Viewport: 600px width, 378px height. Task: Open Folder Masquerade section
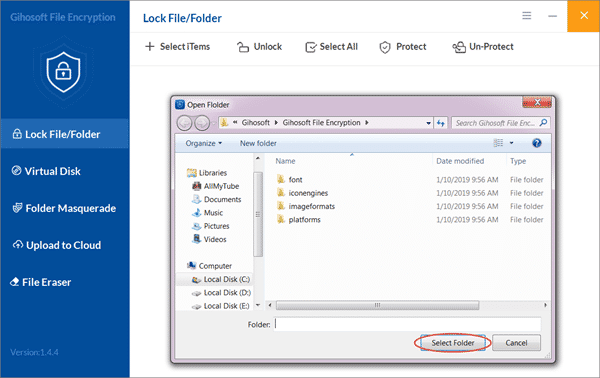[64, 208]
